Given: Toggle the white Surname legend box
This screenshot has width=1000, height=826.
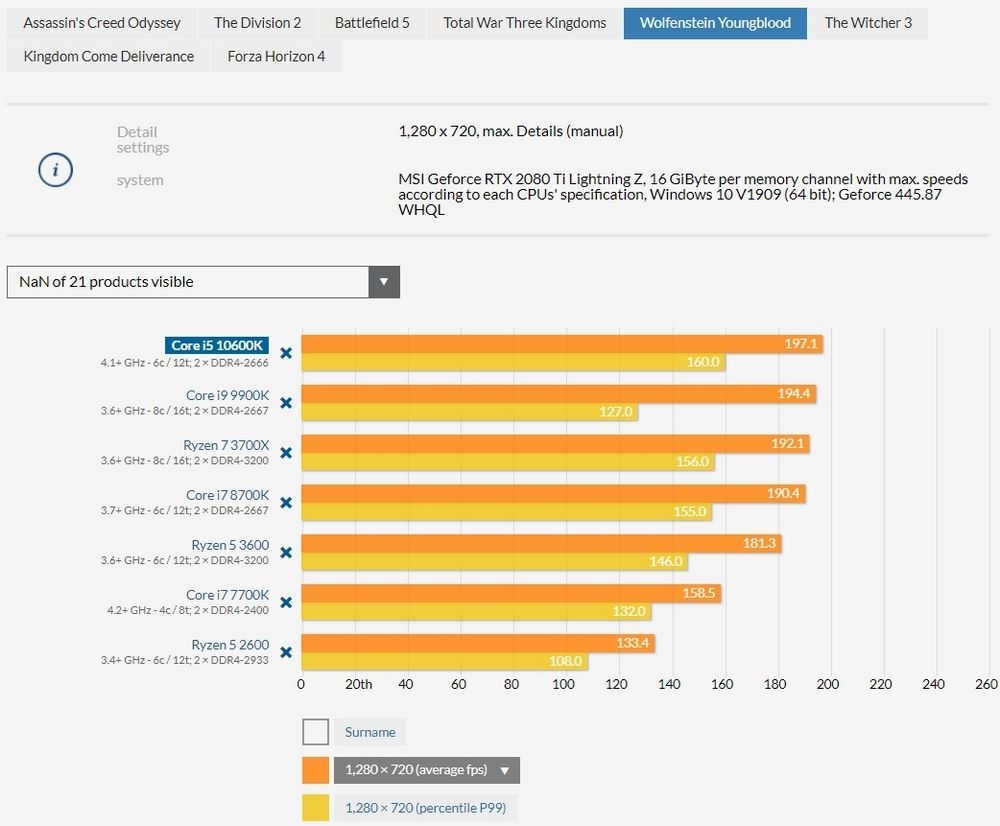Looking at the screenshot, I should [x=315, y=732].
